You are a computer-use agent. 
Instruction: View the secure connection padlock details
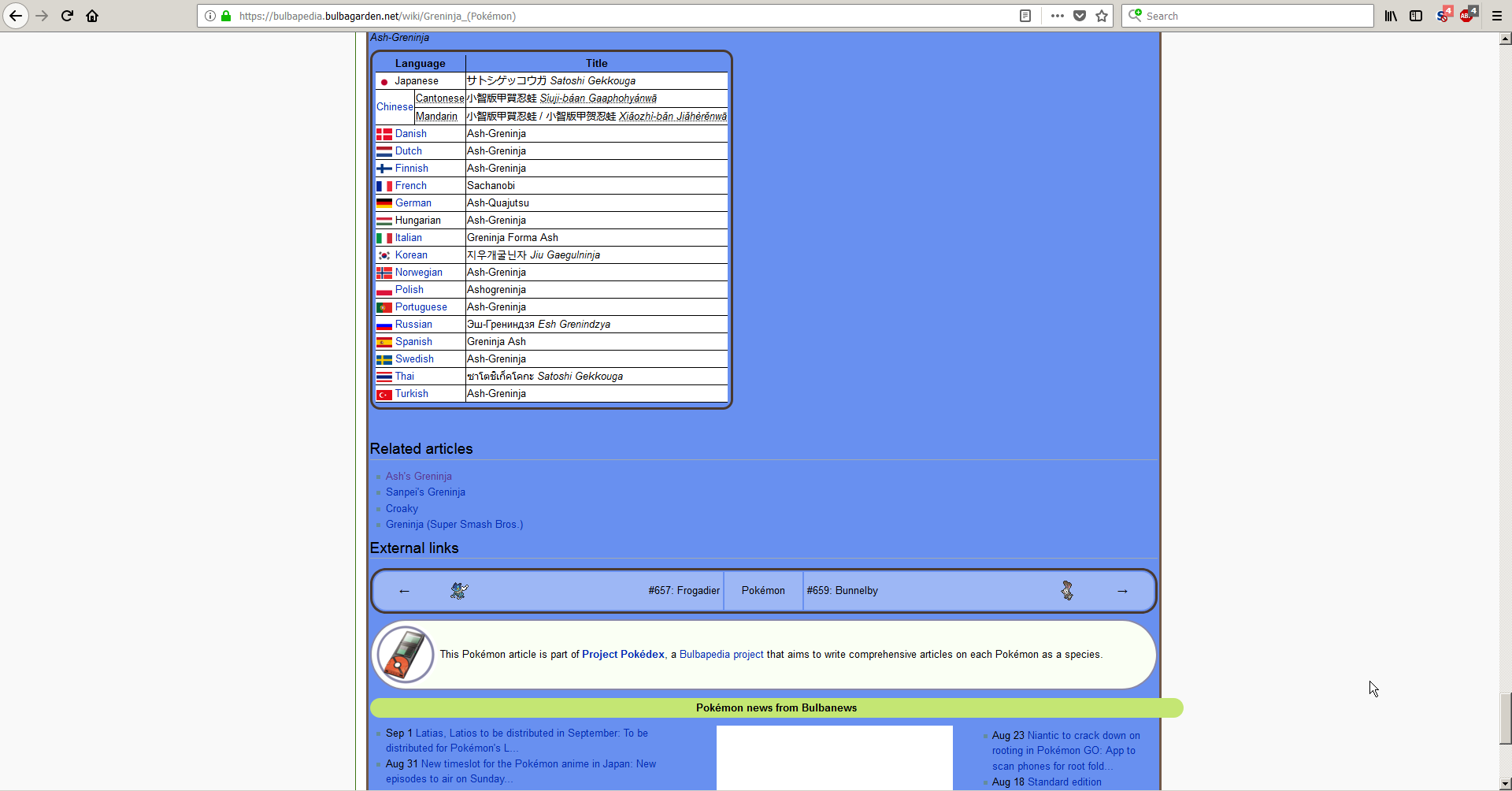pos(226,16)
